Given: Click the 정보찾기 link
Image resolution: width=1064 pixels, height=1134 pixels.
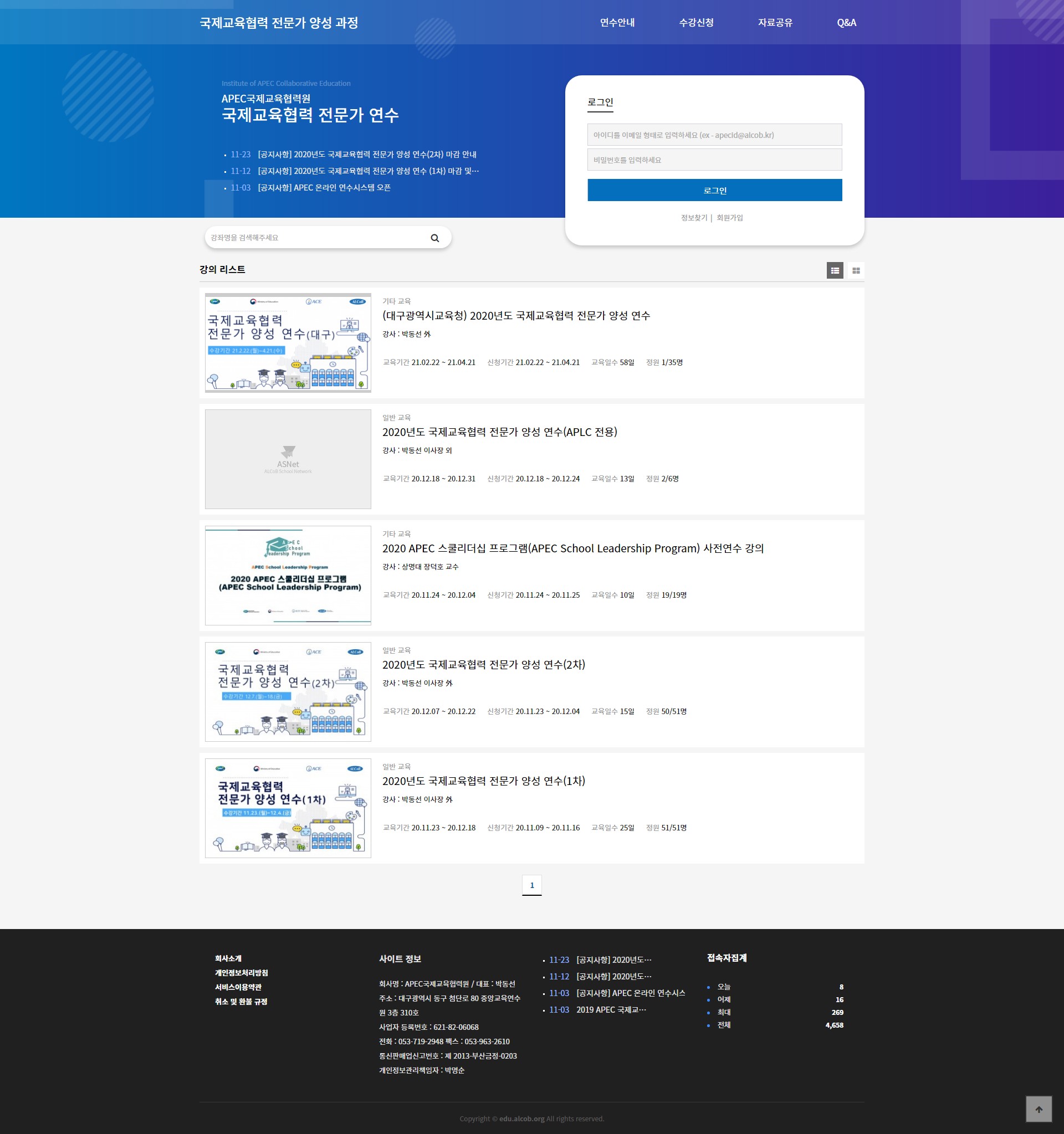Looking at the screenshot, I should [694, 217].
